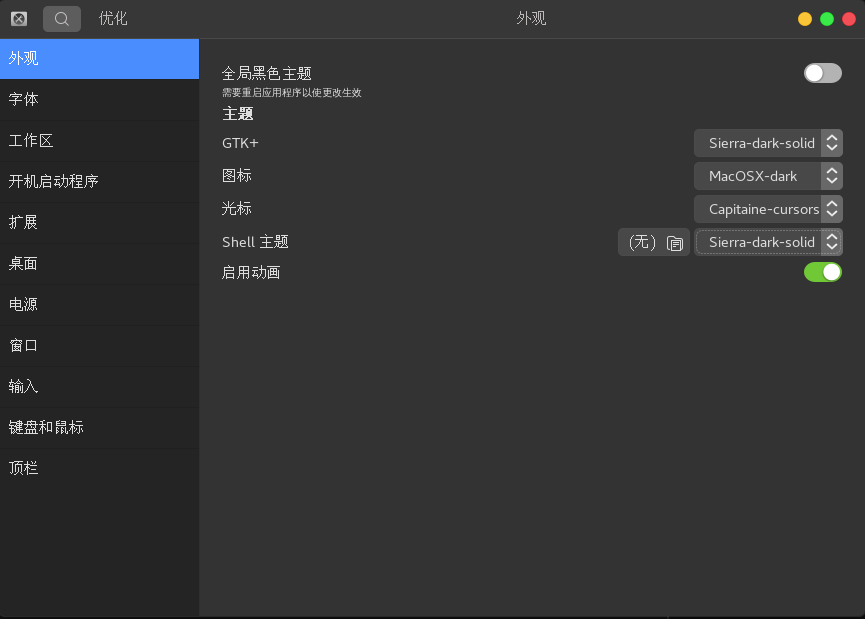This screenshot has width=865, height=619.
Task: Open the 光标 Capitaine-cursors dropdown
Action: [x=768, y=209]
